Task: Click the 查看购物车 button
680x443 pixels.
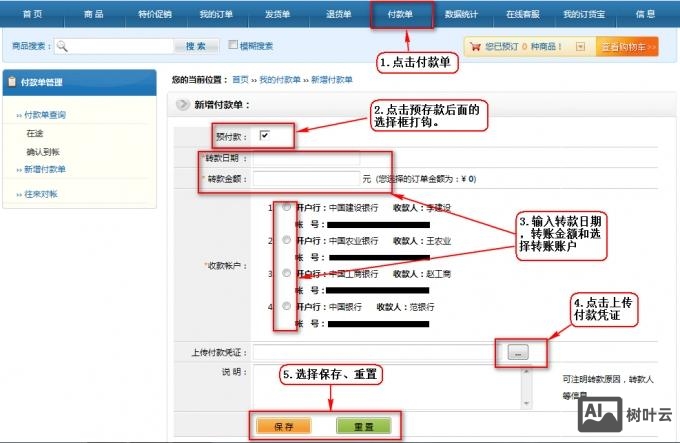Action: click(x=627, y=47)
